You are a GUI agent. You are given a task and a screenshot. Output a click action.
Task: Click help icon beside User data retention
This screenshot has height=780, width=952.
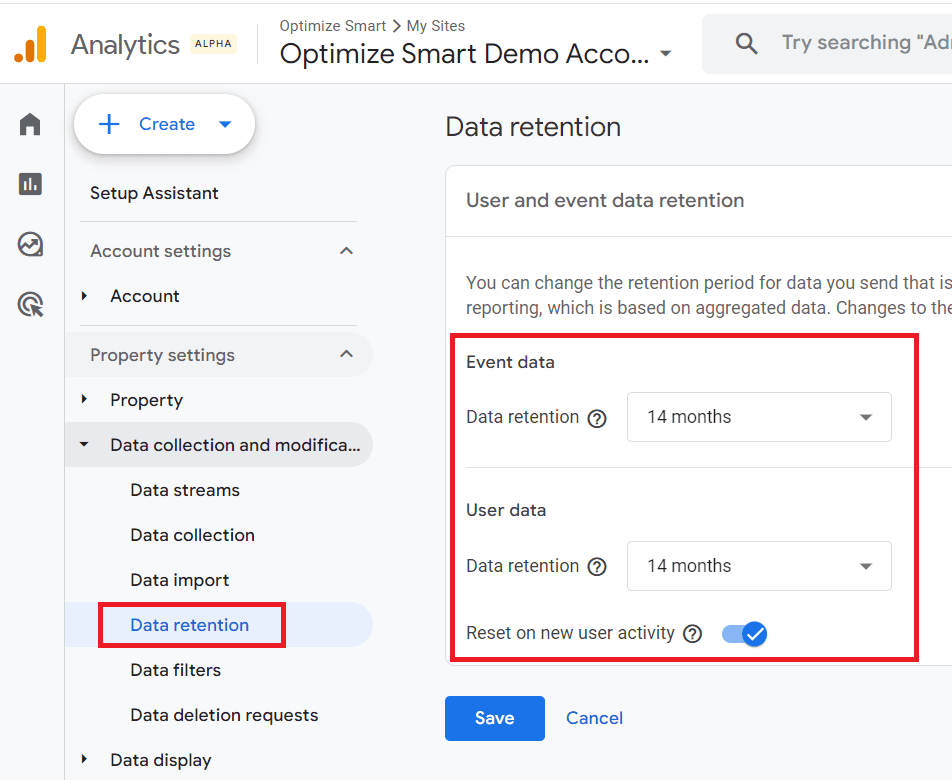[x=597, y=567]
